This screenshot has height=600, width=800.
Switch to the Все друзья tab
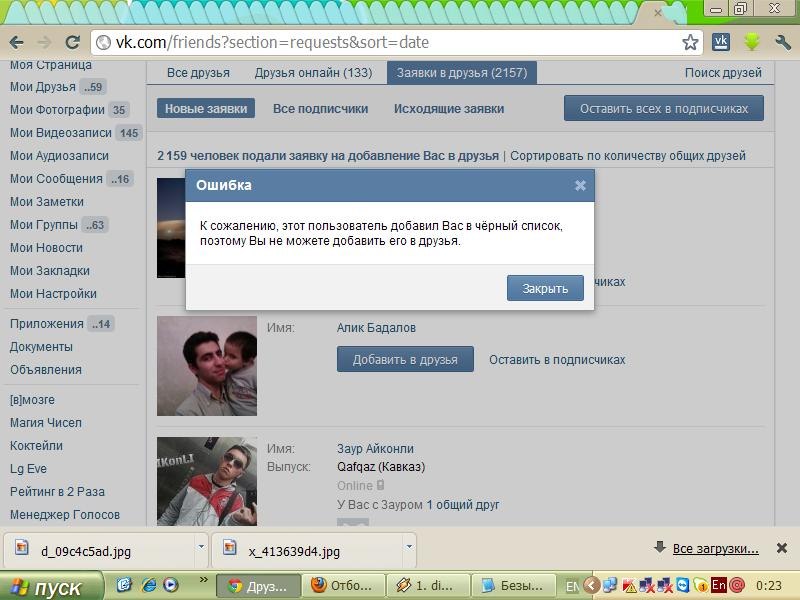[x=198, y=73]
